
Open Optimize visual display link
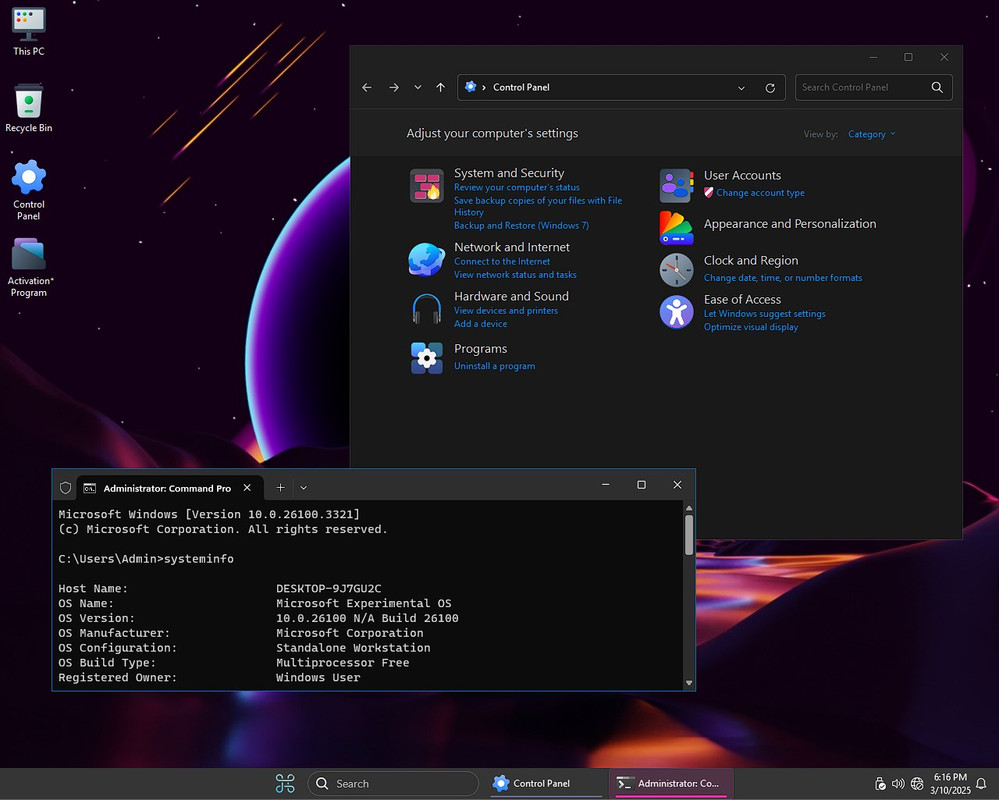coord(751,327)
